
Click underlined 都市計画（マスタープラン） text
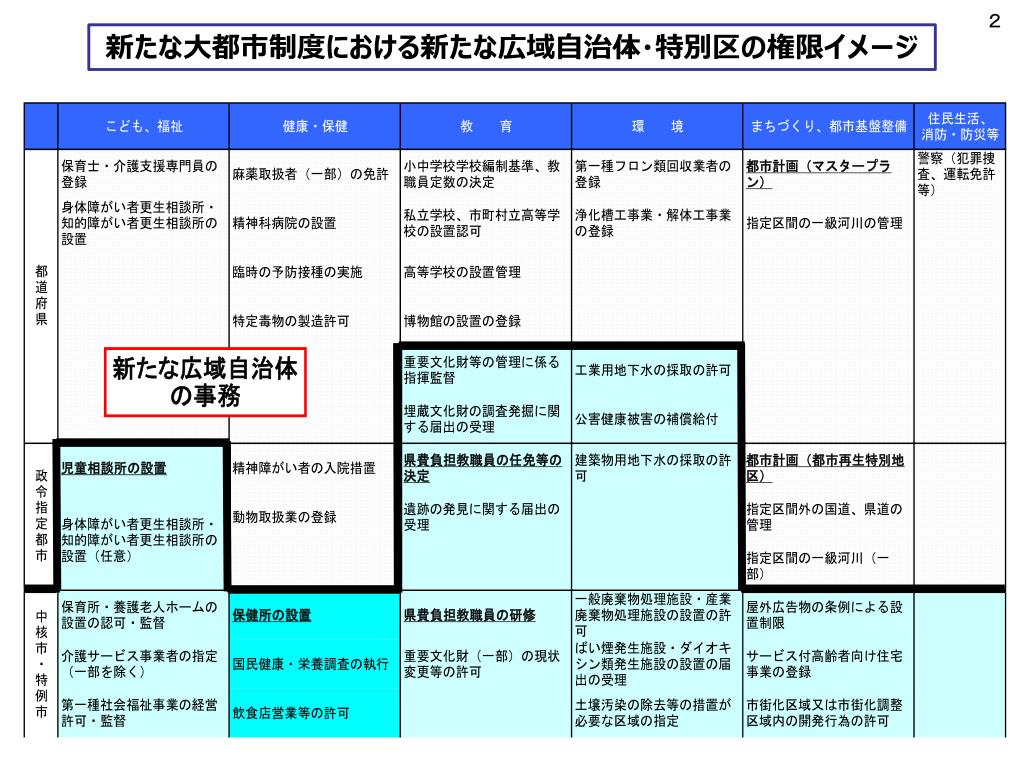(x=819, y=174)
